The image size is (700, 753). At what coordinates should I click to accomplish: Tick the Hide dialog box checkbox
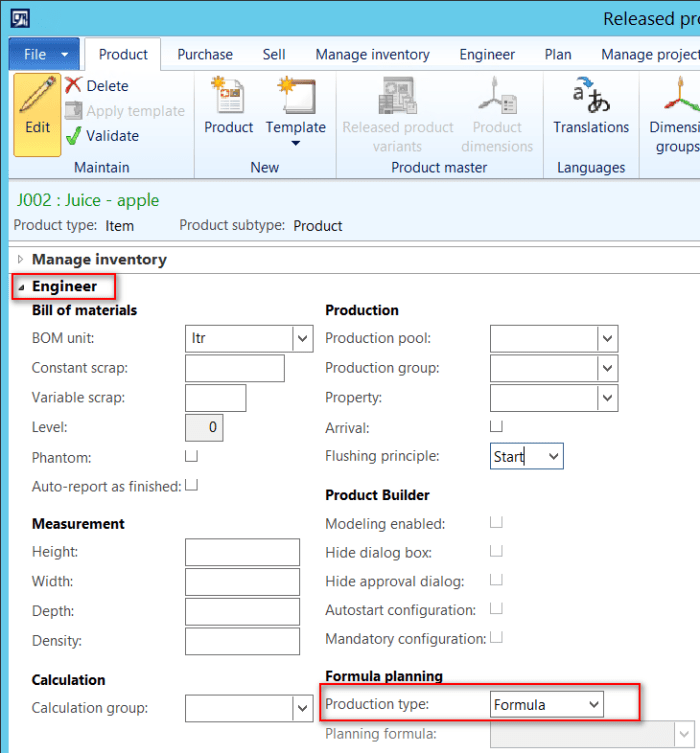click(496, 551)
